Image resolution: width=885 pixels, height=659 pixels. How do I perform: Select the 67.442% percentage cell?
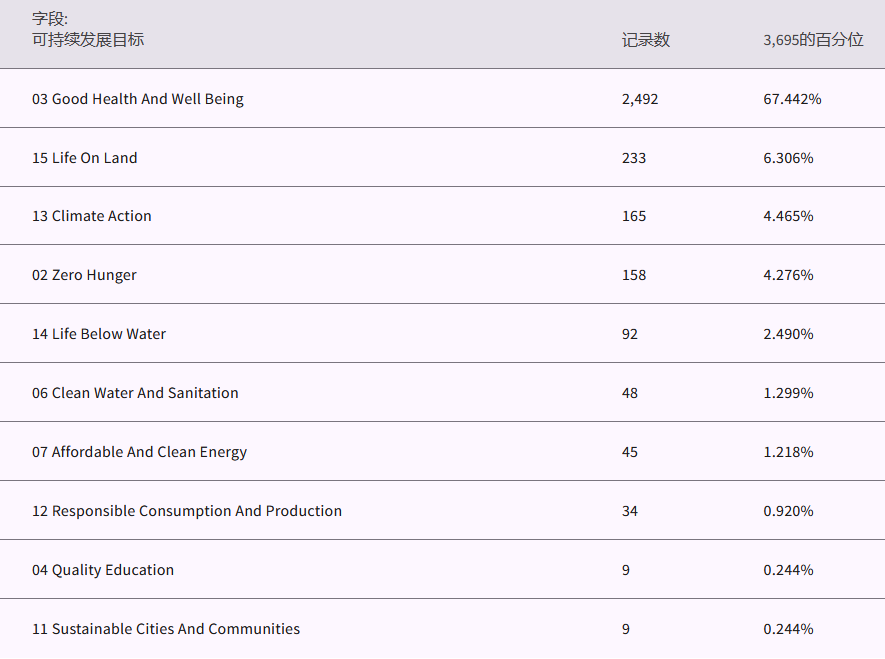tap(792, 99)
